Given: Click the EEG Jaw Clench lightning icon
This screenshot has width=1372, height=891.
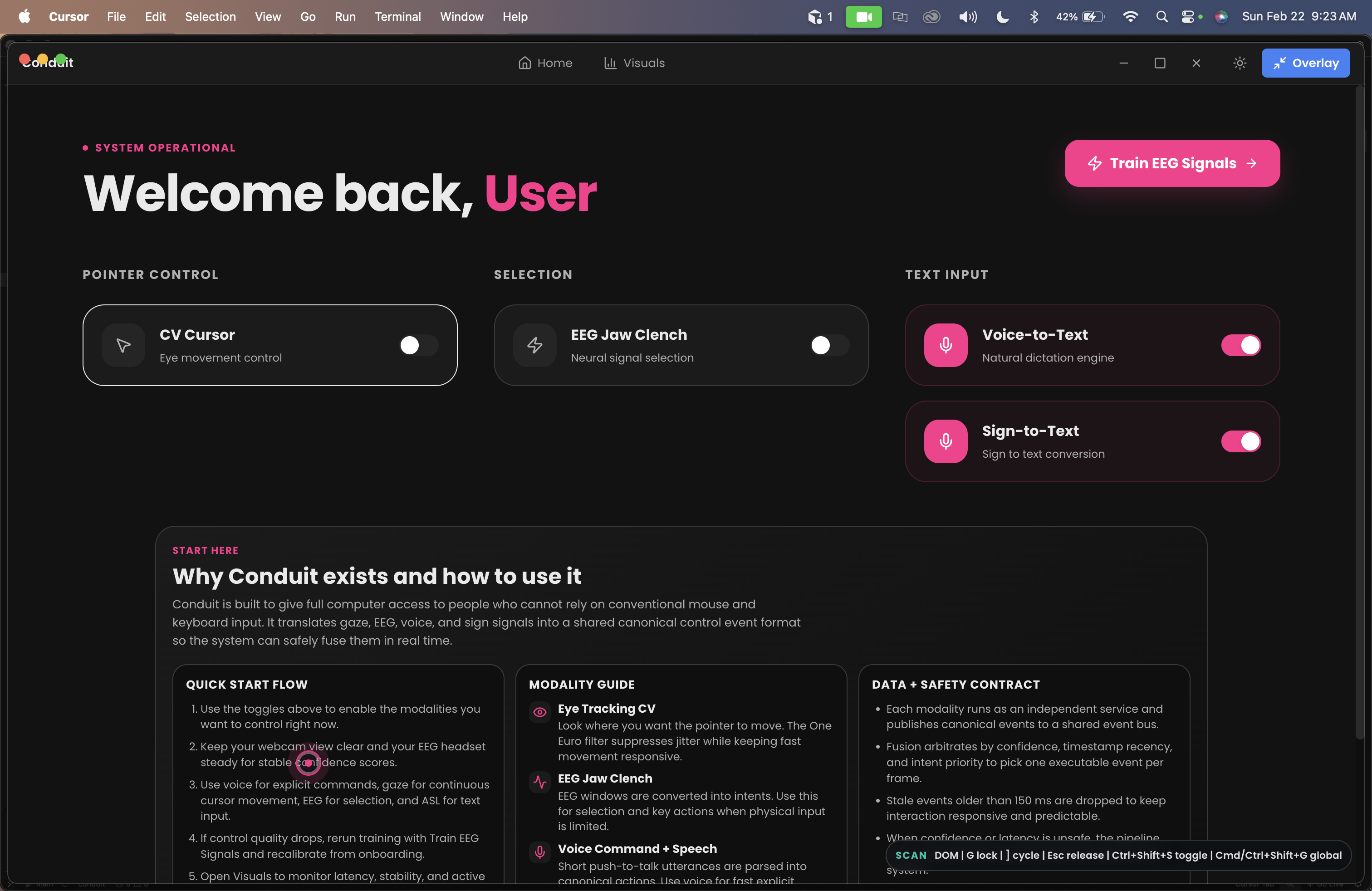Looking at the screenshot, I should point(534,345).
